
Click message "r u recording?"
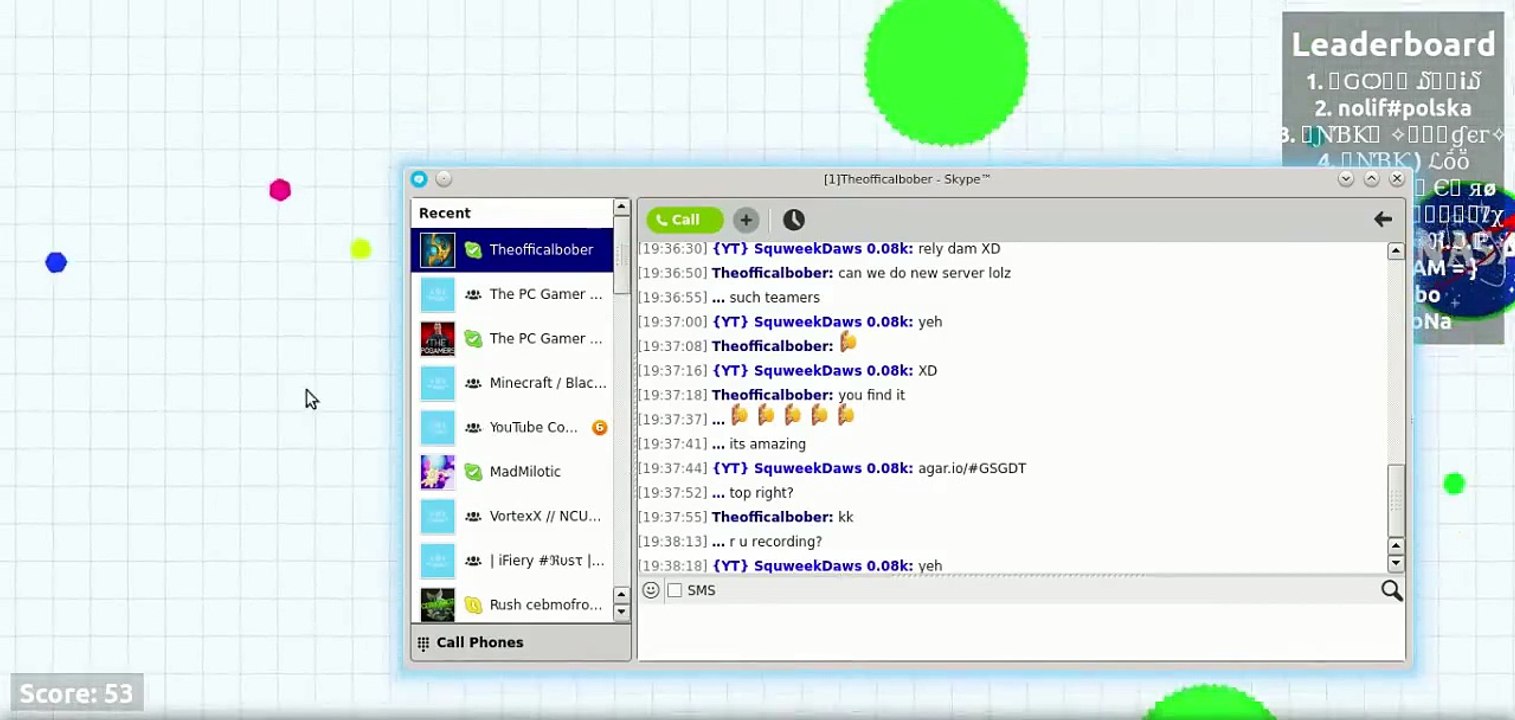[775, 541]
